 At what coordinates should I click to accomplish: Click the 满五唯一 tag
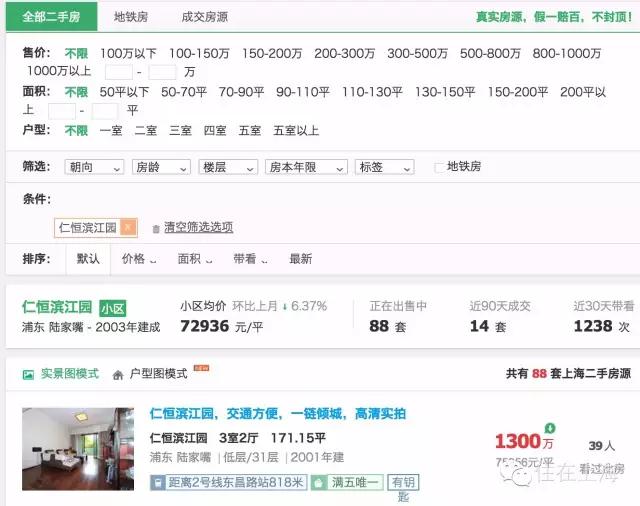[347, 482]
